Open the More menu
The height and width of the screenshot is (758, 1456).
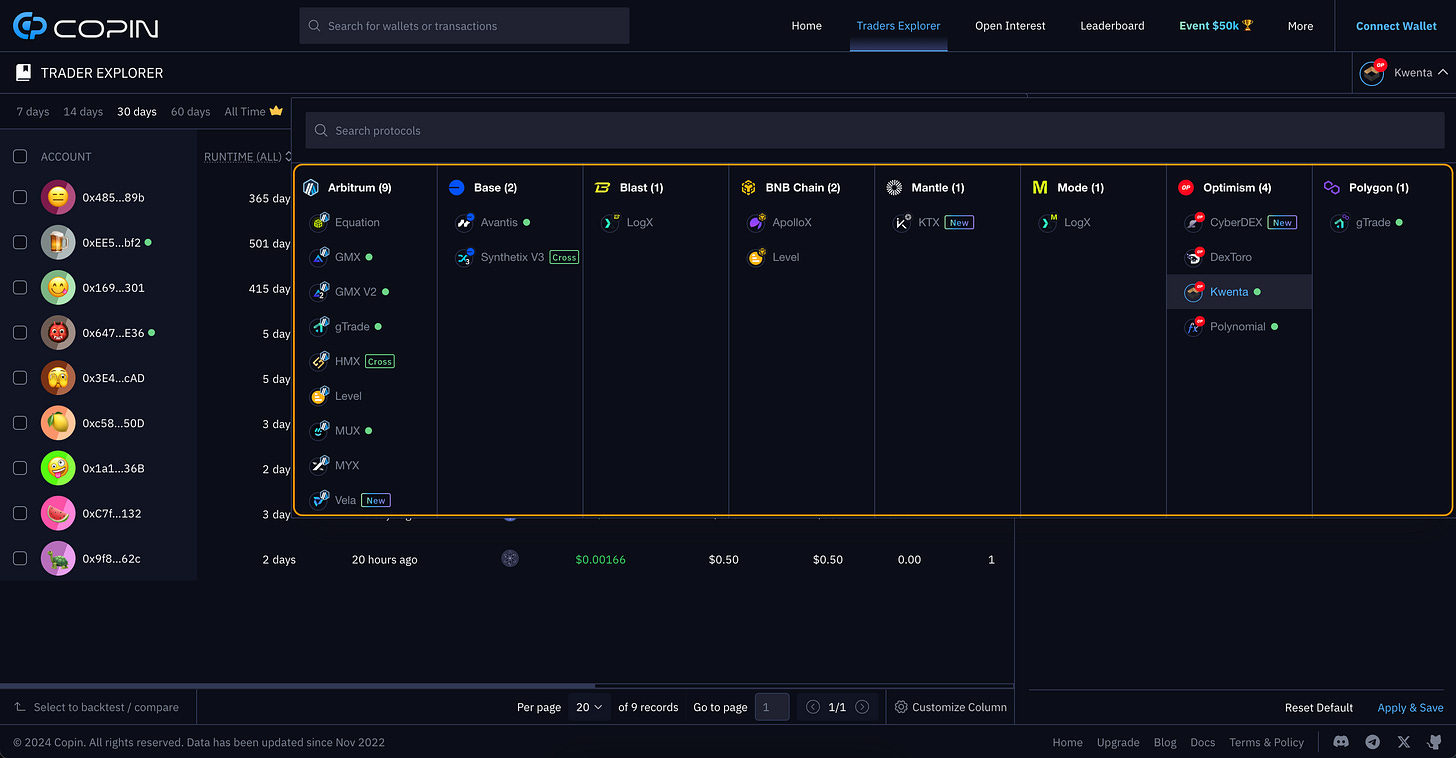pyautogui.click(x=1300, y=26)
